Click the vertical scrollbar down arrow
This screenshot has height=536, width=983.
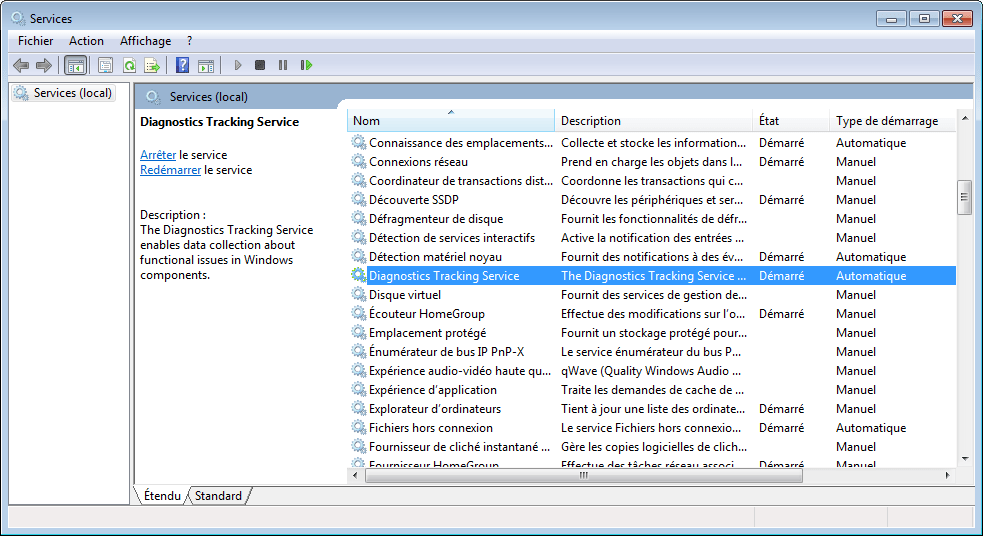[x=965, y=459]
